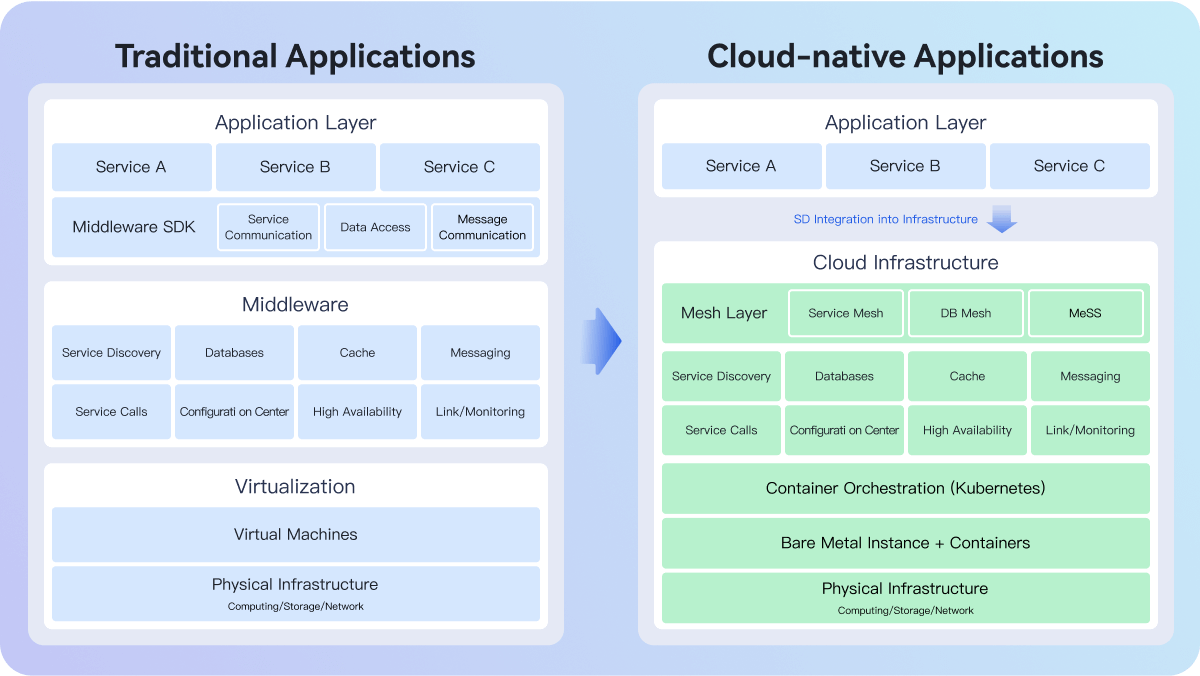This screenshot has width=1200, height=676.
Task: Click the Mesh Layer label
Action: tap(724, 313)
